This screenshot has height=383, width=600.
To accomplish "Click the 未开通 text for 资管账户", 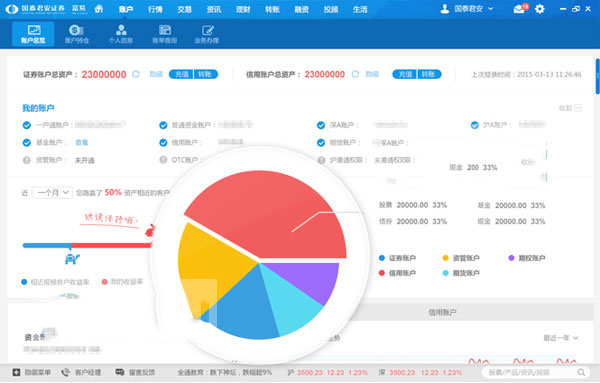I will click(x=85, y=160).
